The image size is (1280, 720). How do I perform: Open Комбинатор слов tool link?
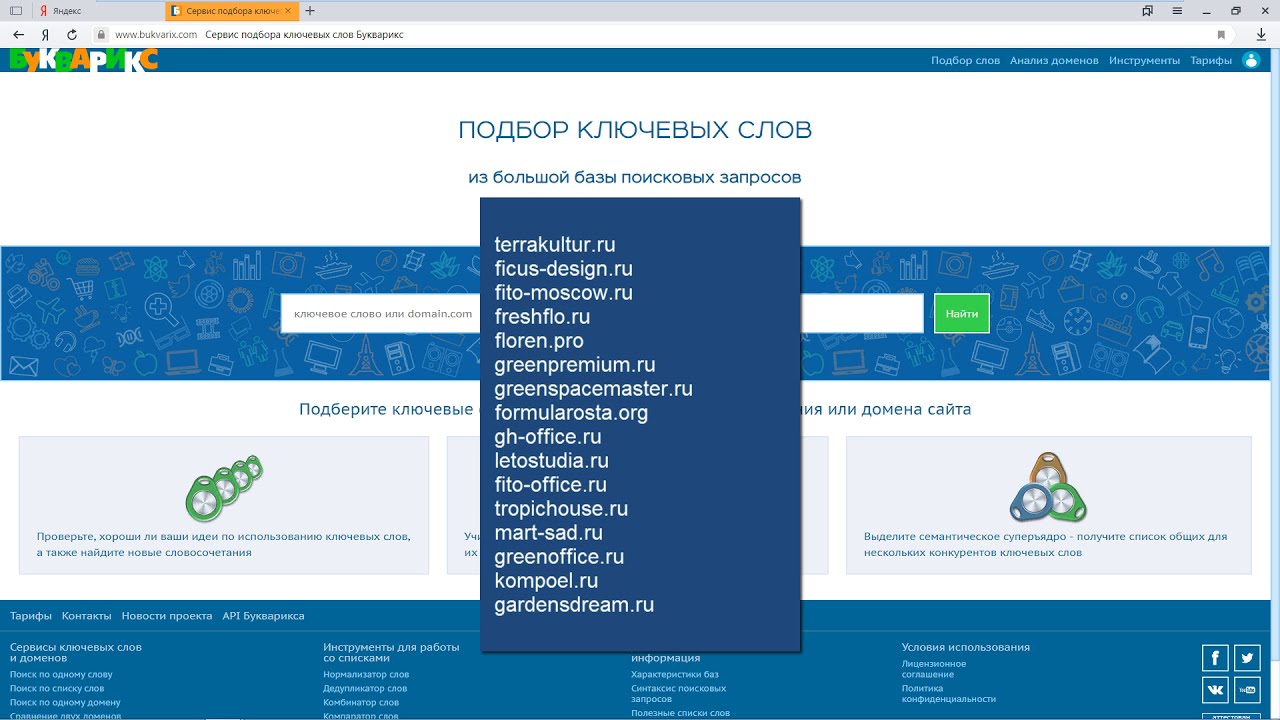(x=361, y=702)
